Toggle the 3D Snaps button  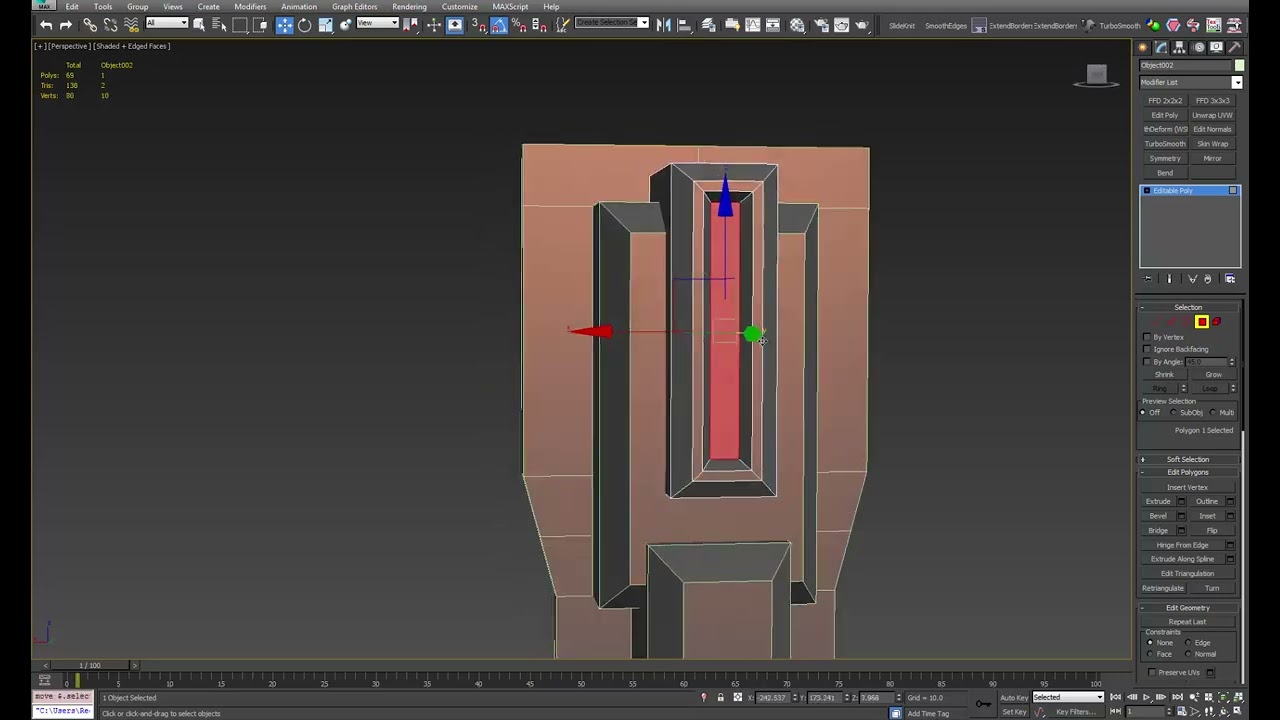tap(479, 25)
